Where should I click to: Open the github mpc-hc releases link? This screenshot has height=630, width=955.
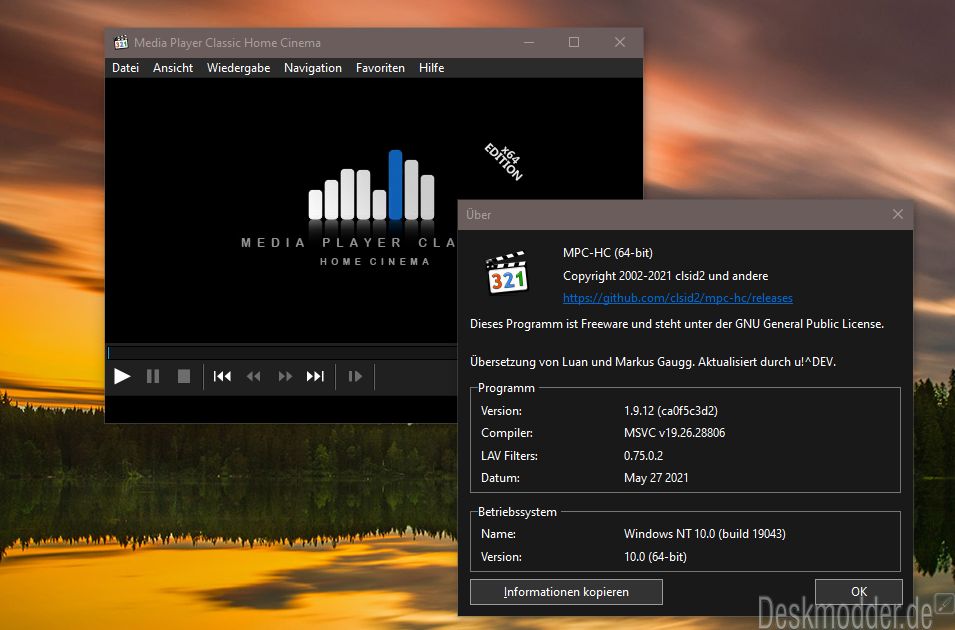(x=678, y=298)
